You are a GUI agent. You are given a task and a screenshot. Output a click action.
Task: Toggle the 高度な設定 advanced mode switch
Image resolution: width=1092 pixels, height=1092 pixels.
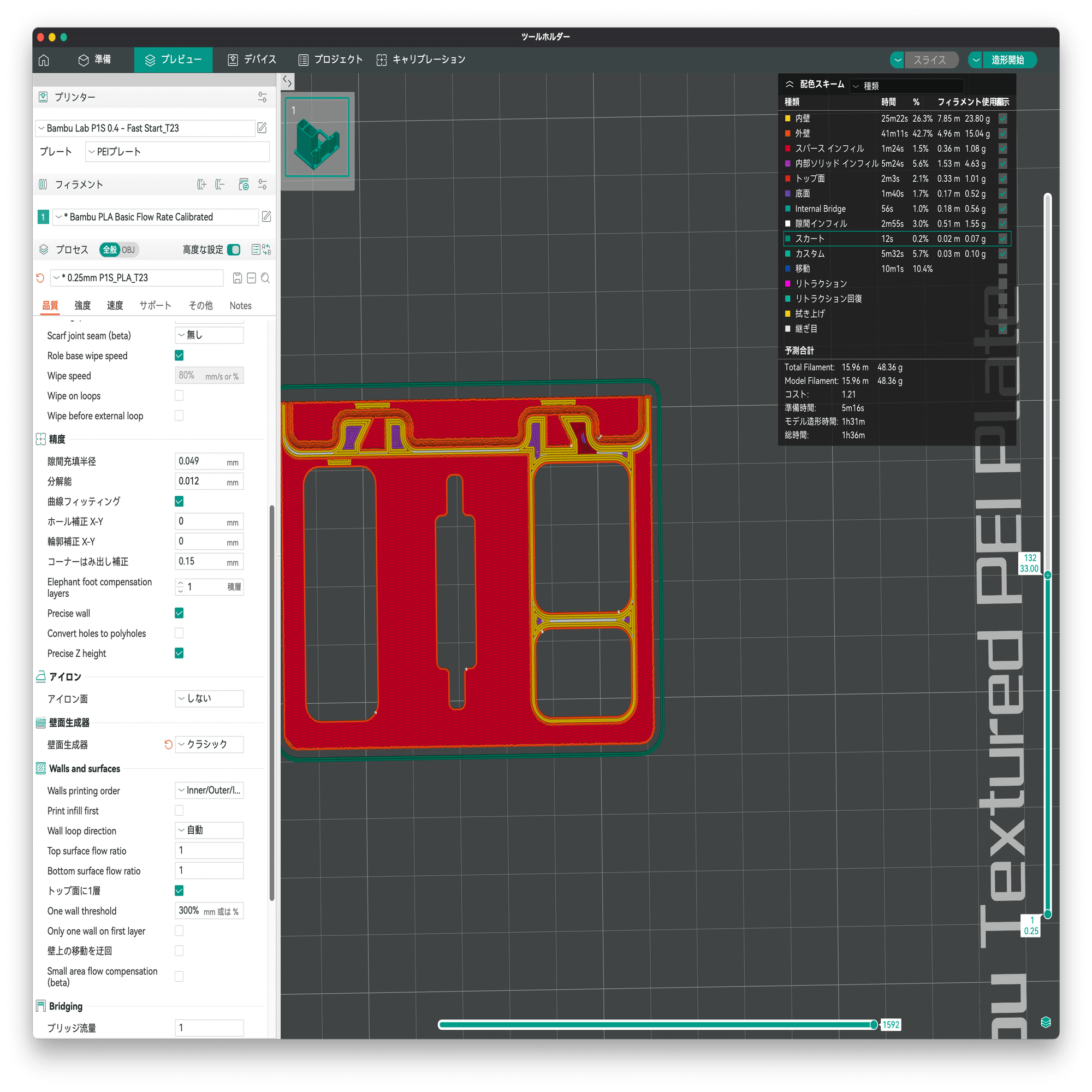coord(234,250)
